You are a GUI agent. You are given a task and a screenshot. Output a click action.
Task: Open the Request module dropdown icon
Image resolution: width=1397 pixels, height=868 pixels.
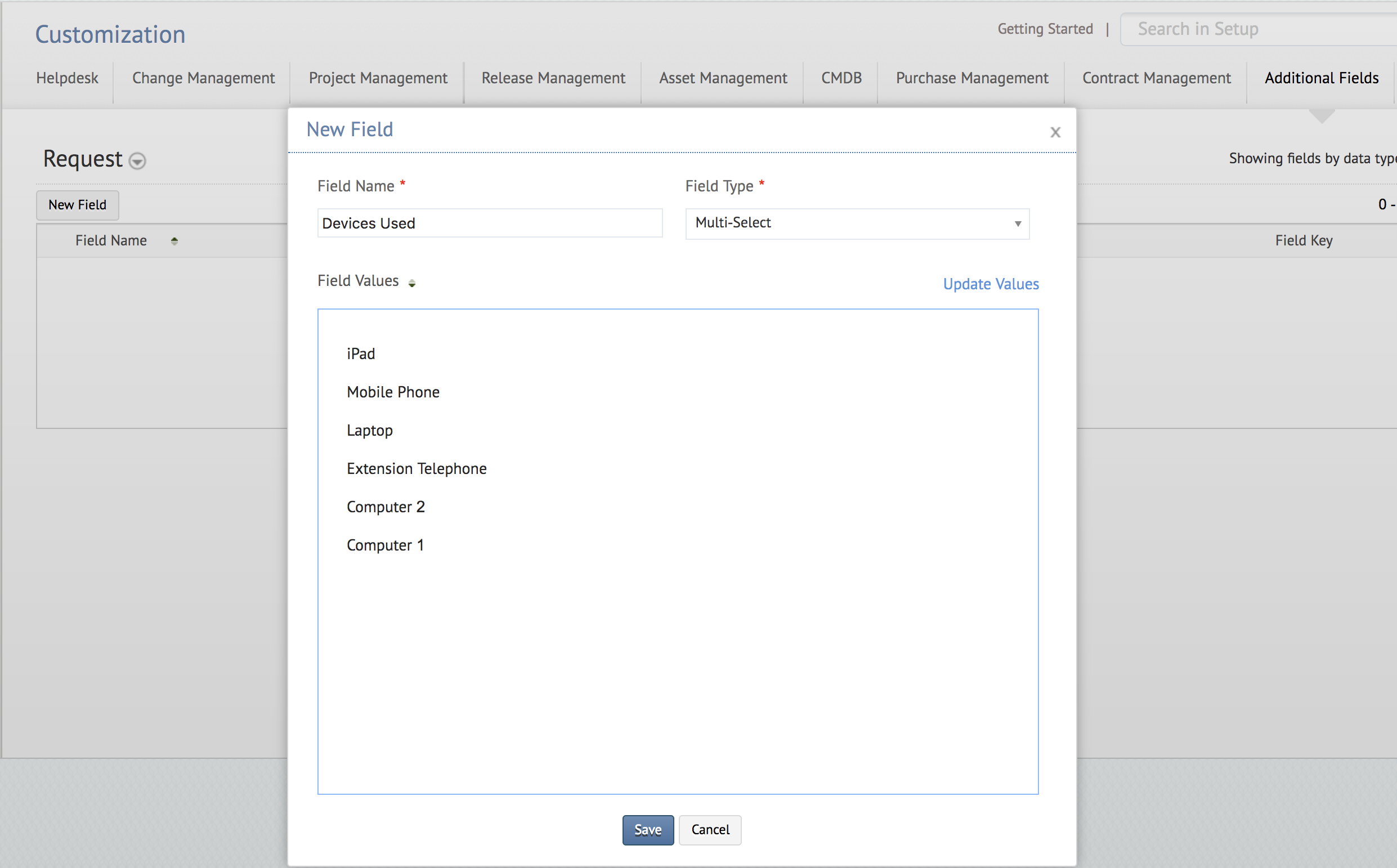point(137,161)
